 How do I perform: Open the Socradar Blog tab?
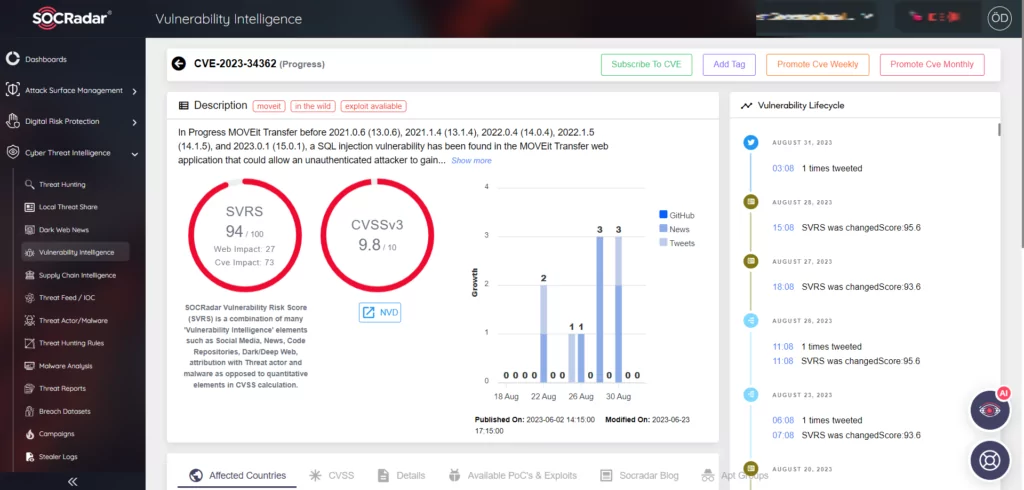(x=639, y=476)
